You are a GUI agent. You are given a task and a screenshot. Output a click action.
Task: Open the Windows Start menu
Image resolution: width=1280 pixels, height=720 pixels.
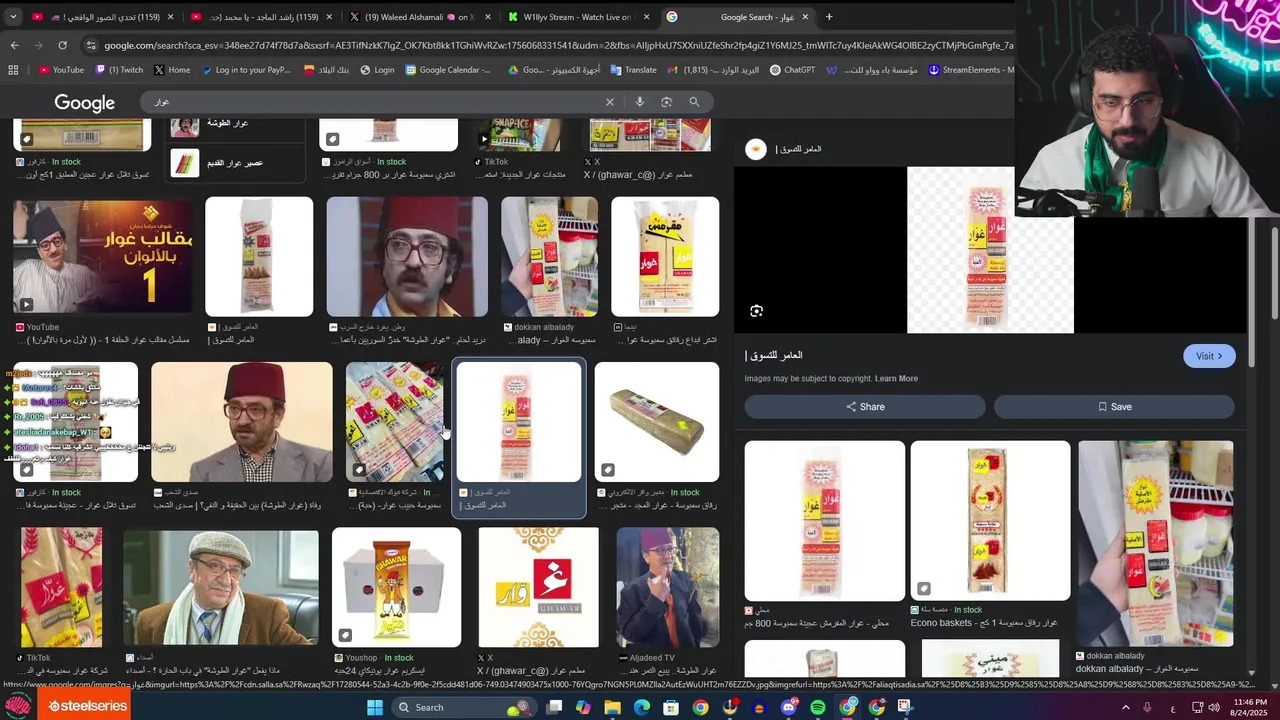click(x=375, y=707)
